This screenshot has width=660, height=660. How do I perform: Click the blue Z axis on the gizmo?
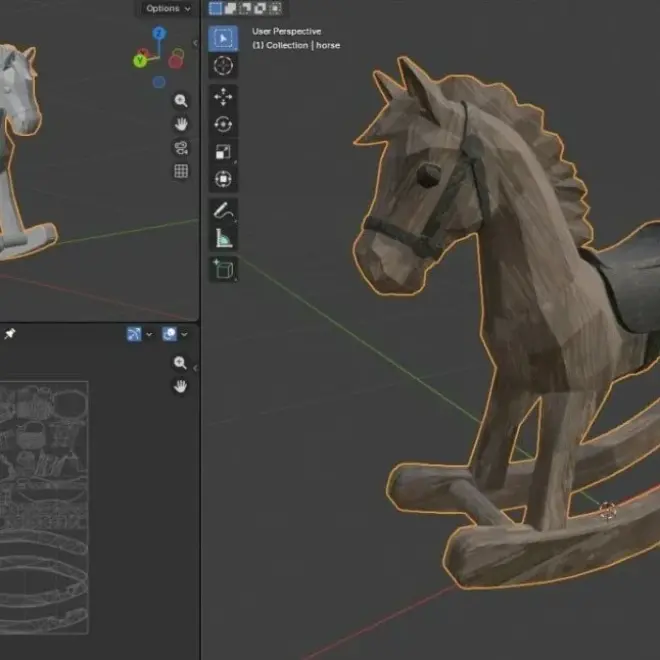pyautogui.click(x=158, y=34)
